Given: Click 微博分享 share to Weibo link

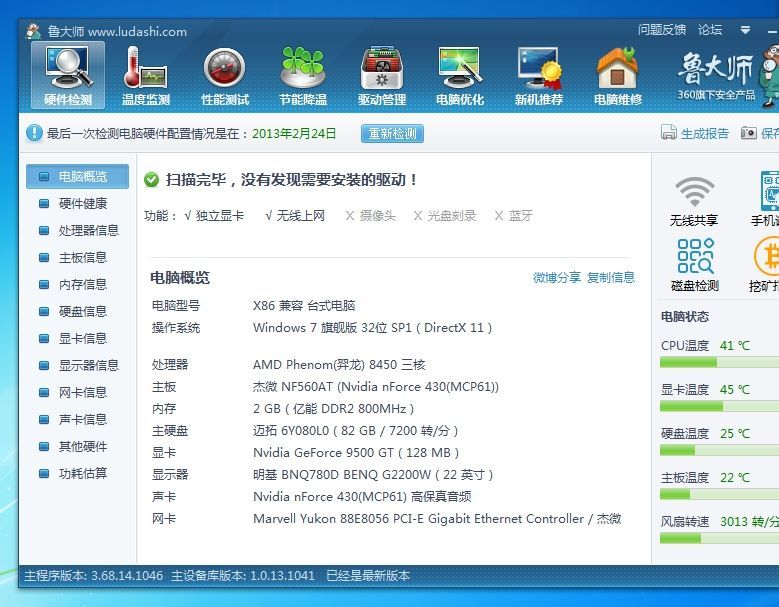Looking at the screenshot, I should (557, 277).
